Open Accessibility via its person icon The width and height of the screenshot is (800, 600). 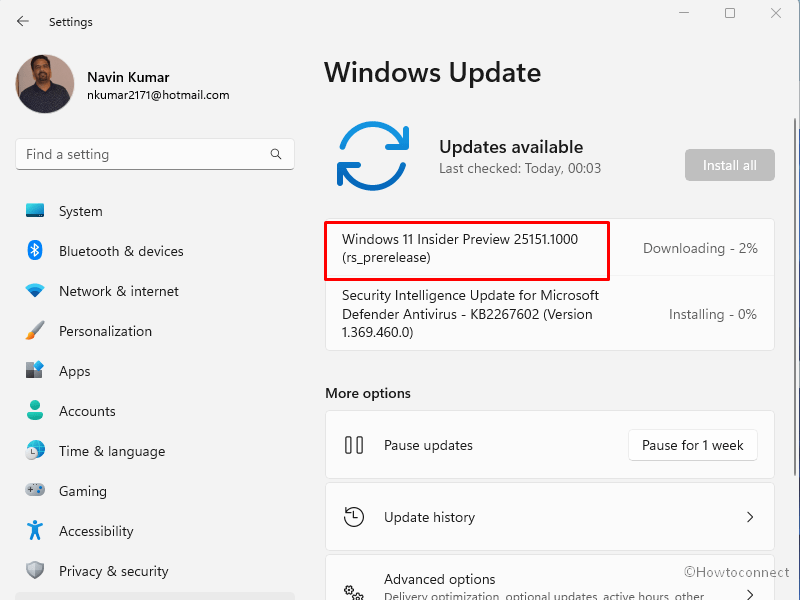pyautogui.click(x=33, y=531)
